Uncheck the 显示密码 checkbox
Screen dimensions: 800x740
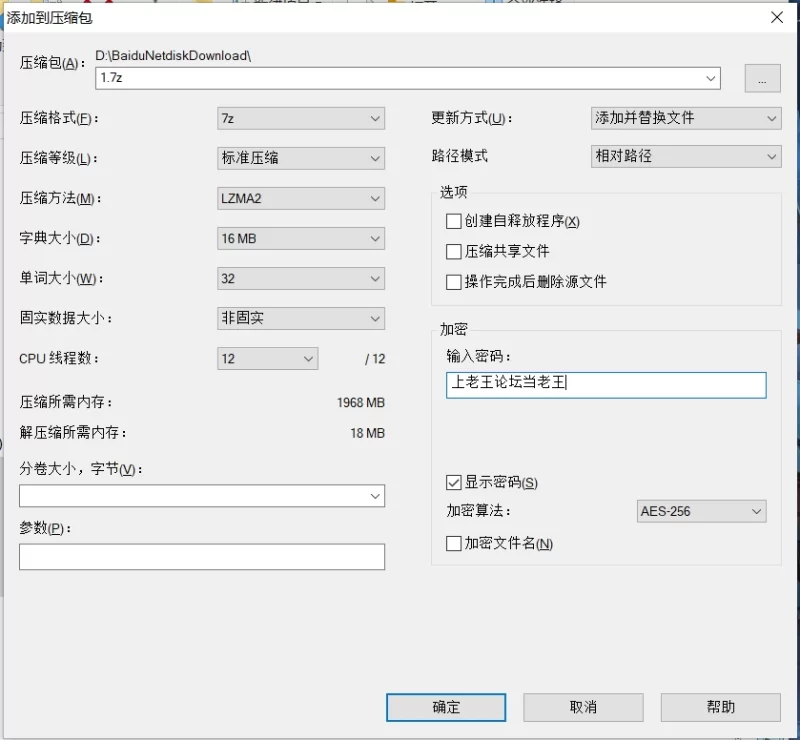click(454, 482)
